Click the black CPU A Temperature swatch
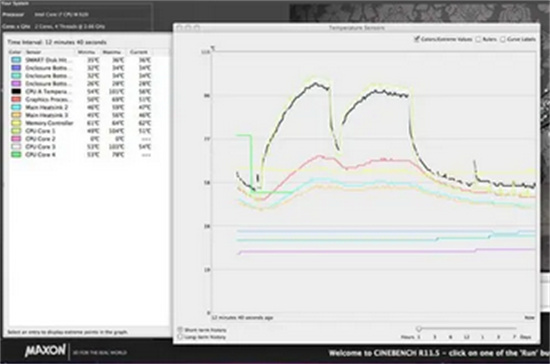 tap(16, 92)
